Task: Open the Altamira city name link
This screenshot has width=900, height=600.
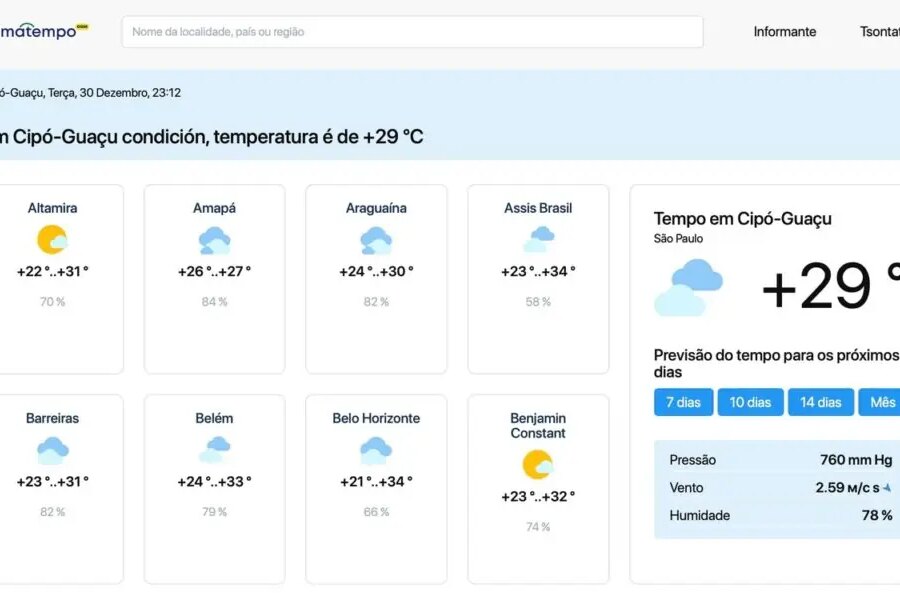Action: click(52, 208)
